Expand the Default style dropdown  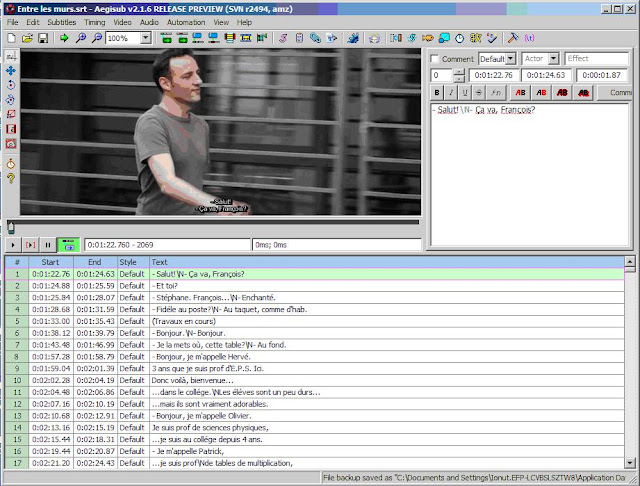[510, 59]
